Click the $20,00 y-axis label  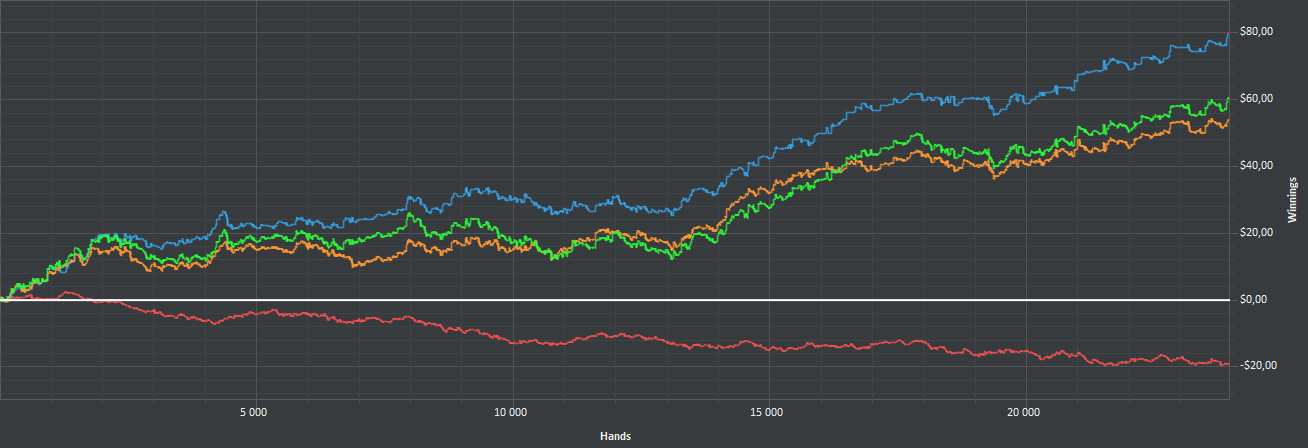pos(1255,233)
